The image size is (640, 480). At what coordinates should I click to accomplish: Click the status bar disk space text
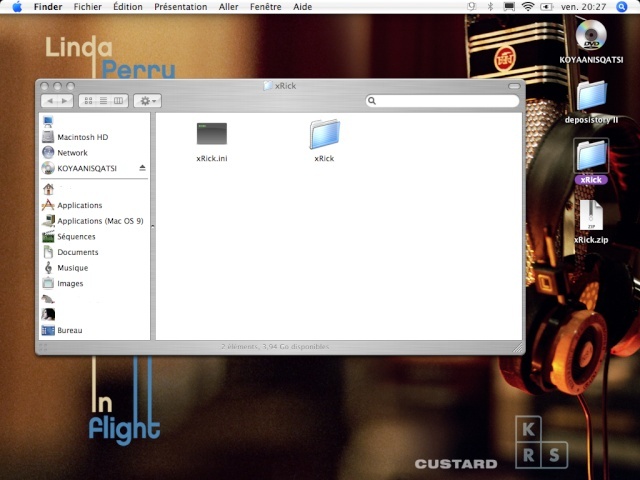(x=275, y=347)
